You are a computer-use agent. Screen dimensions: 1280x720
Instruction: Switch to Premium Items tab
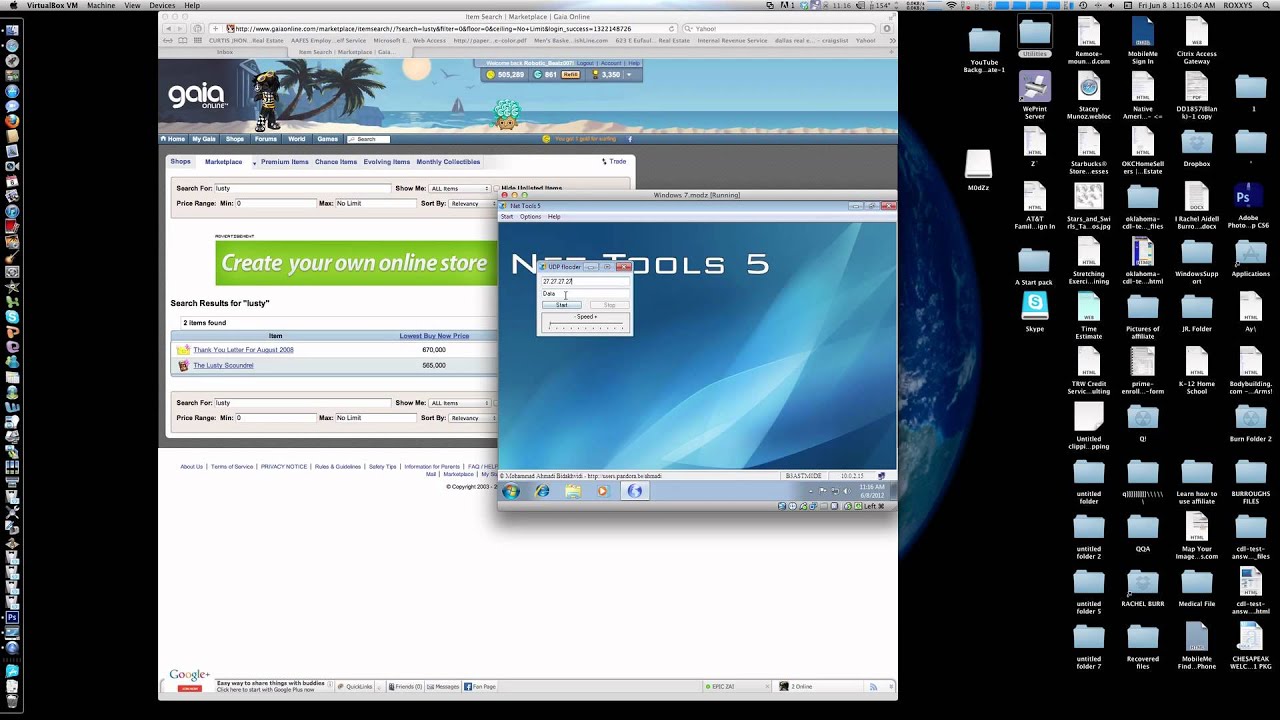pyautogui.click(x=285, y=162)
